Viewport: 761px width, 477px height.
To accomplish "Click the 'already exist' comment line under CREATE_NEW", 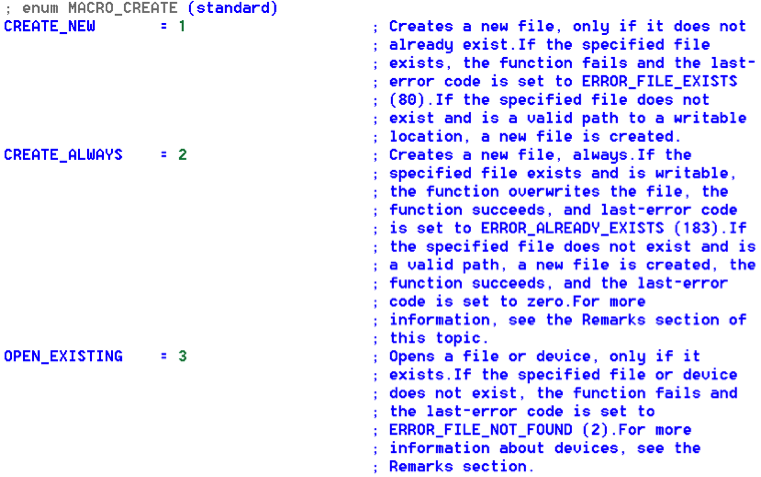I will tap(549, 45).
